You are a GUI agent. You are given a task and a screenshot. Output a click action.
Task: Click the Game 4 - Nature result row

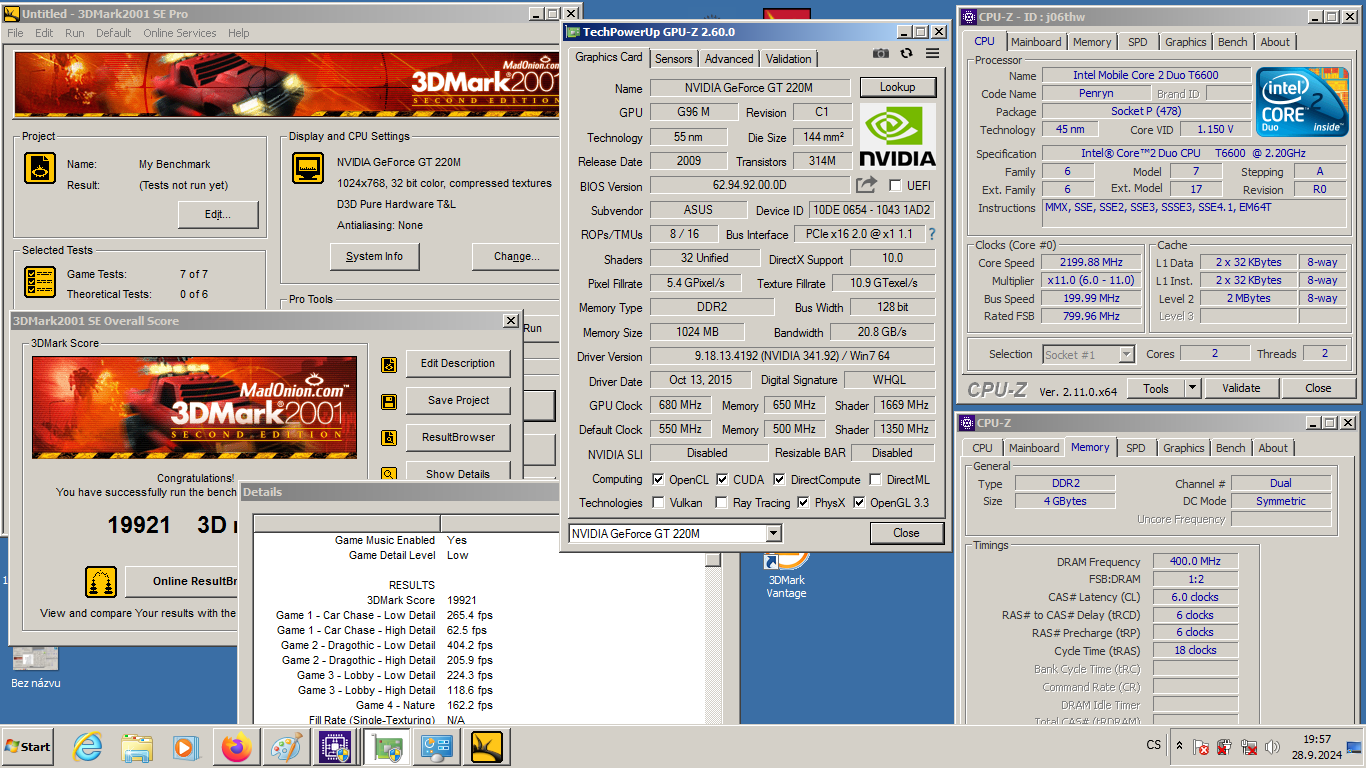coord(424,705)
